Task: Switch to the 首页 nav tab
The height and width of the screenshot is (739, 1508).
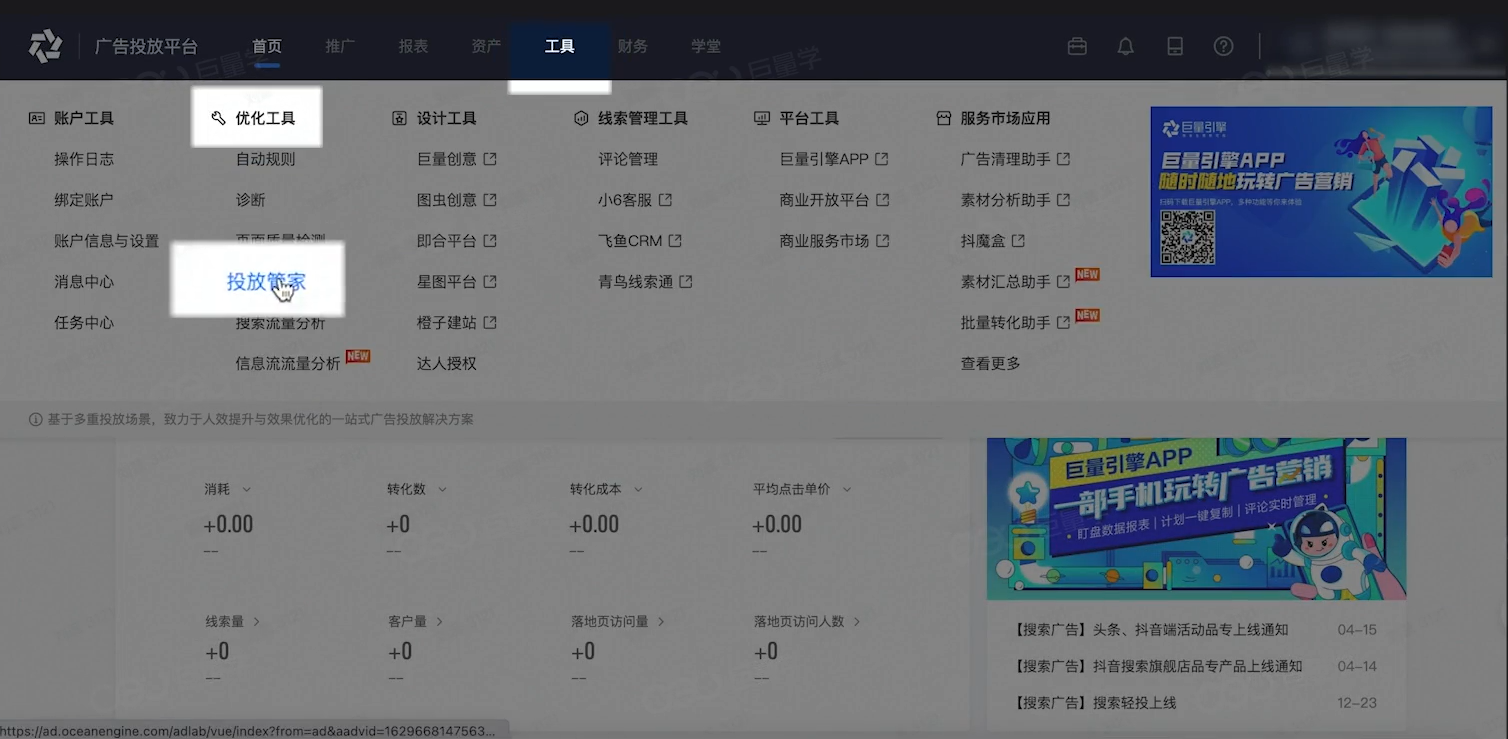Action: [267, 47]
